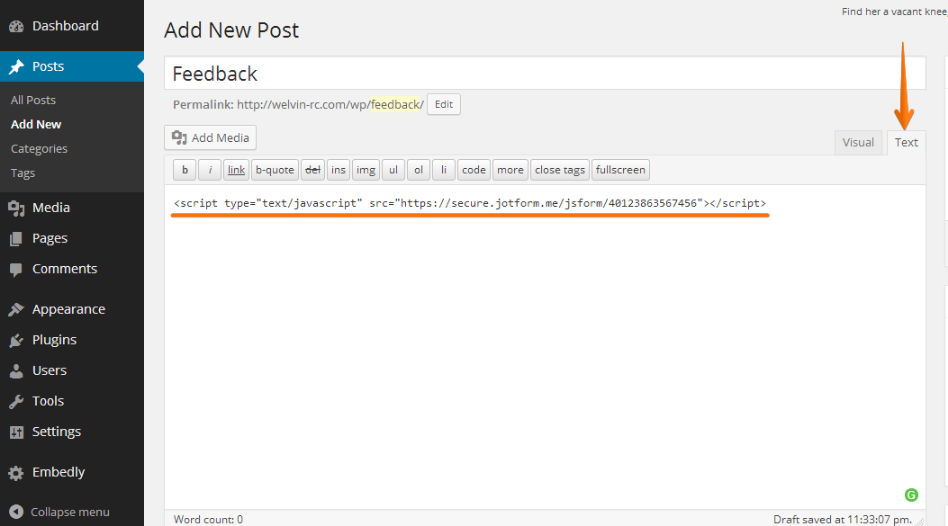948x526 pixels.
Task: Click the Pages icon in sidebar
Action: [16, 239]
